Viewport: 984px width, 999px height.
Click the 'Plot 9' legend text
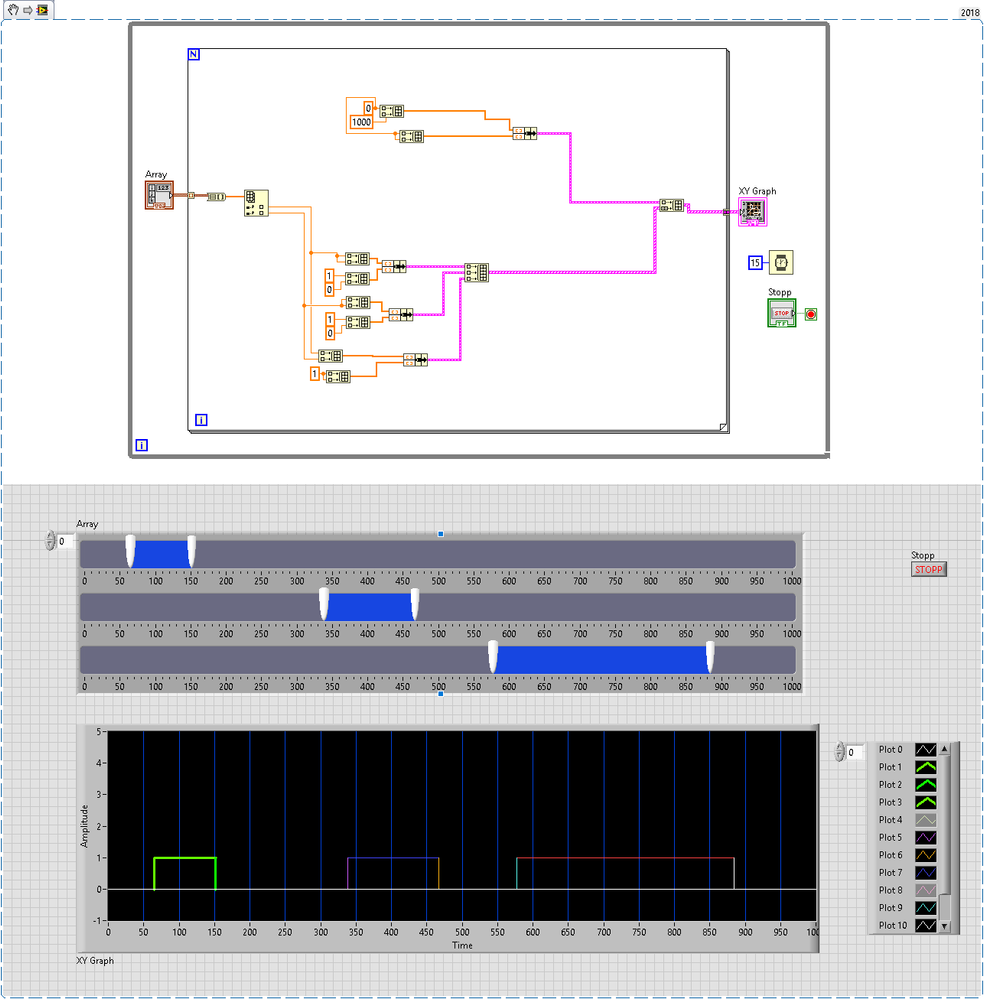890,908
